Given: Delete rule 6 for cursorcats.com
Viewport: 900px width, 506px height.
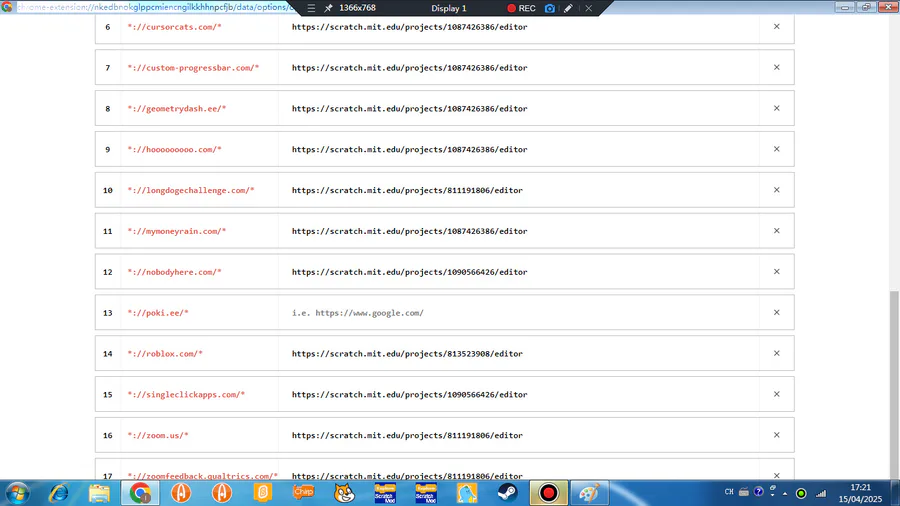Looking at the screenshot, I should click(x=776, y=26).
